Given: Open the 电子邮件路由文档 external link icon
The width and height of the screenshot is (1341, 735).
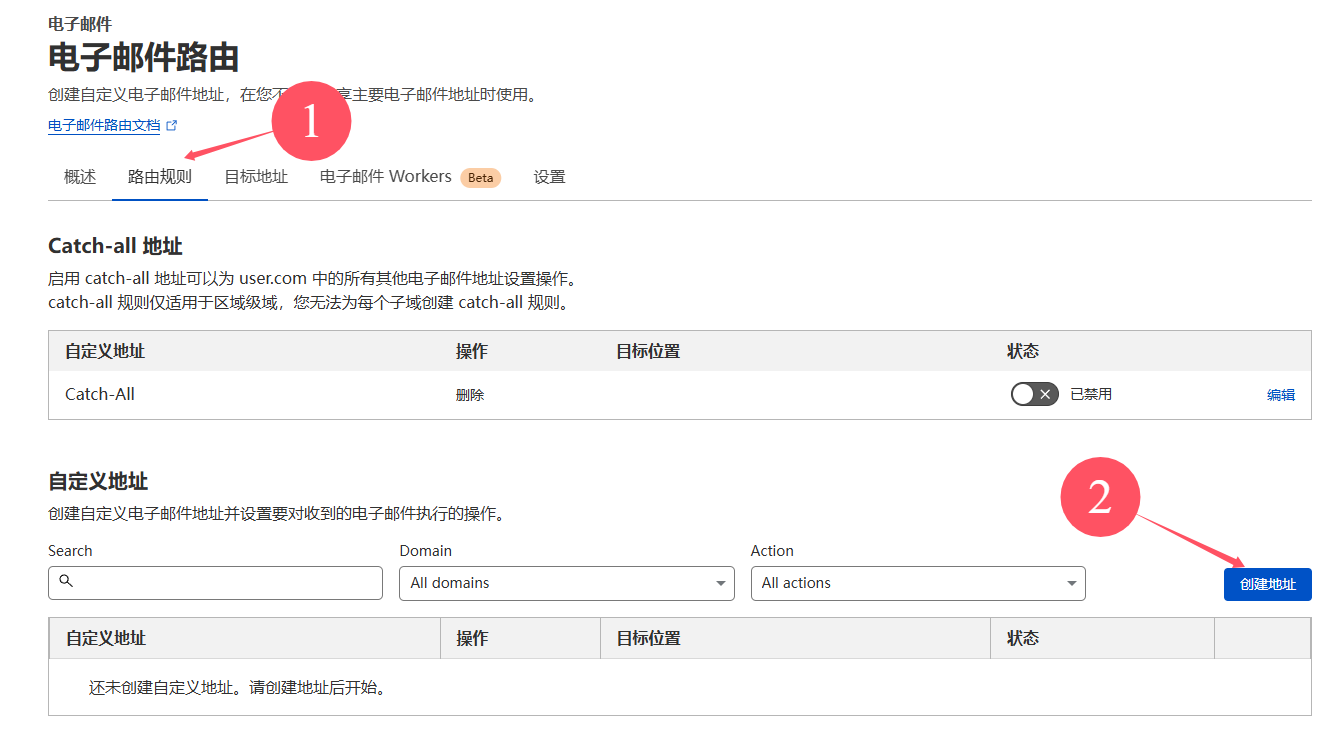Looking at the screenshot, I should 172,126.
